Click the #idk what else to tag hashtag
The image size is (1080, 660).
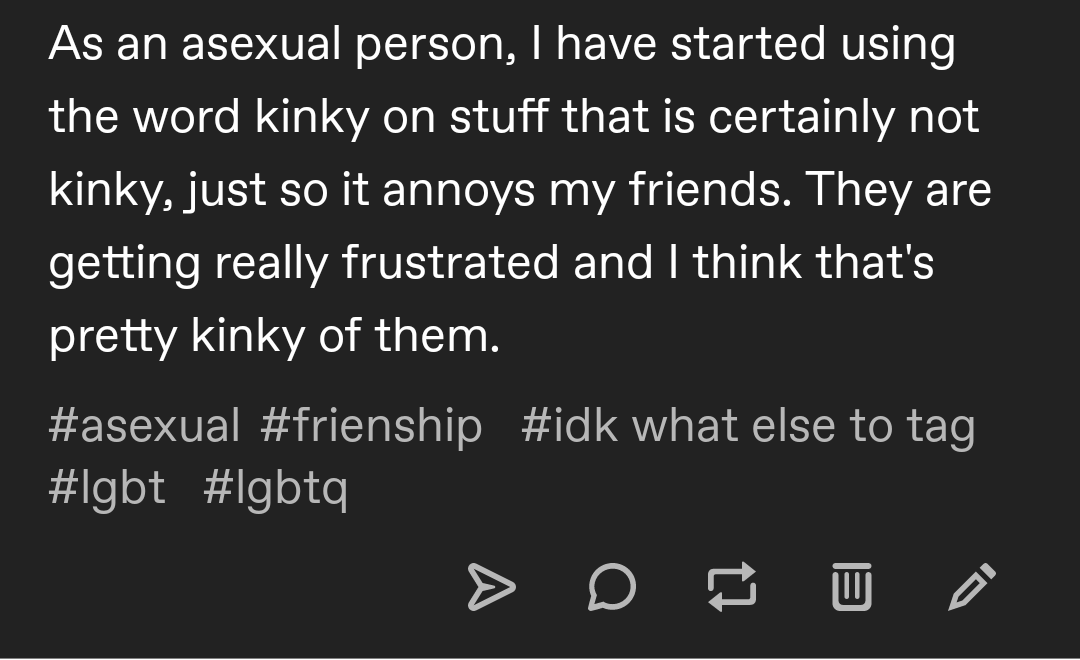pos(751,424)
